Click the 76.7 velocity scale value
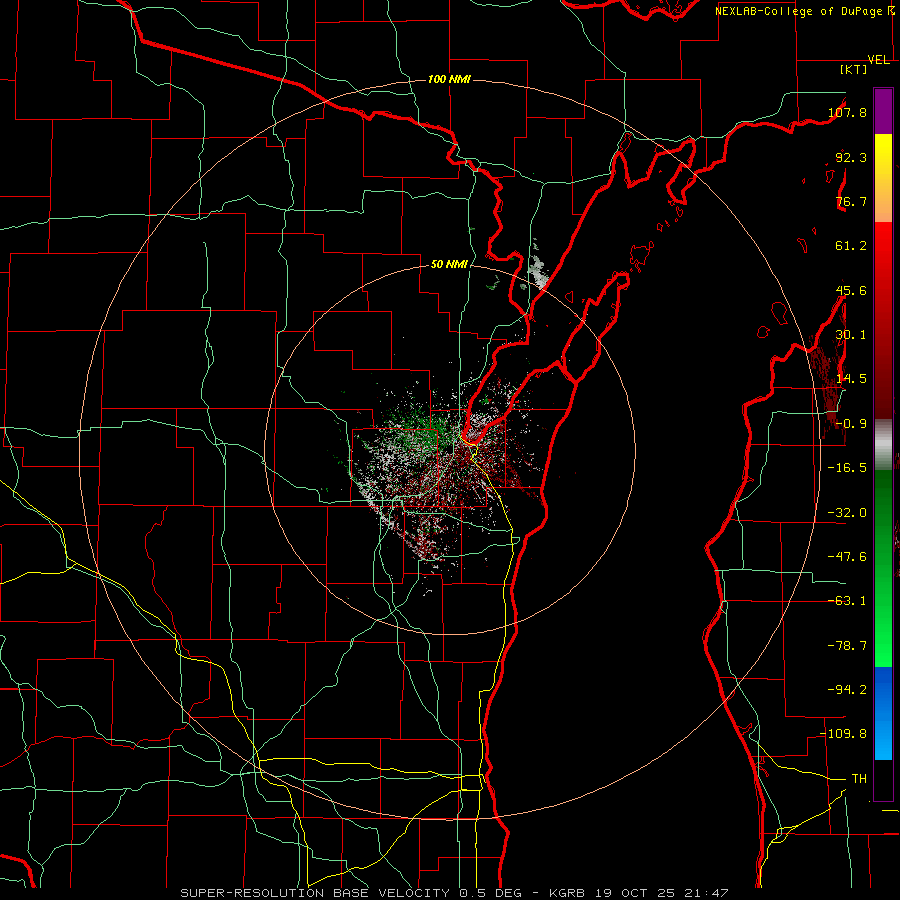 click(x=851, y=201)
